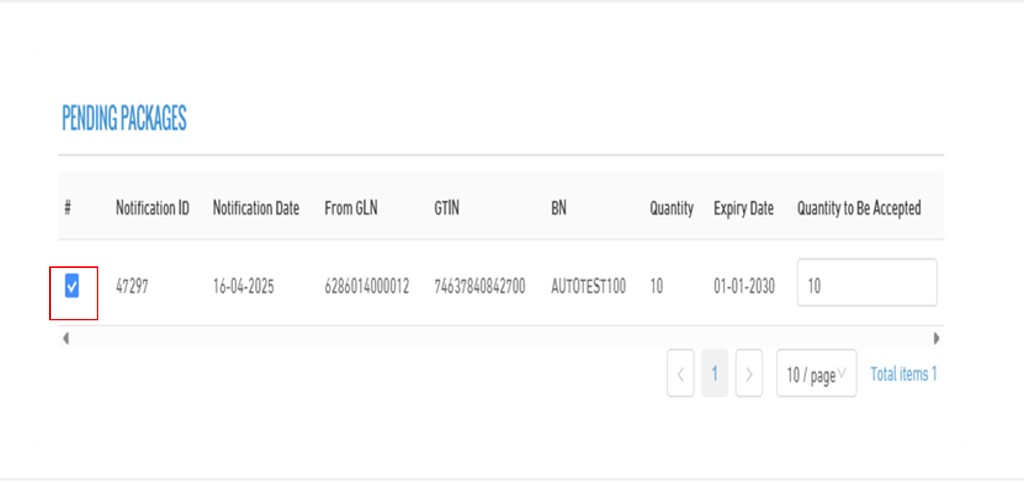The image size is (1024, 482).
Task: Click batch number AUTOTEST100 cell
Action: pos(588,287)
